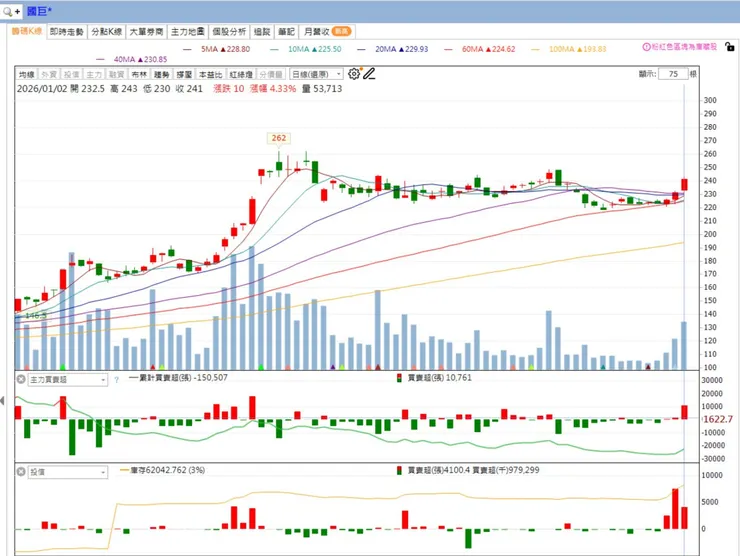Edit the 顯示 bar count field

673,74
